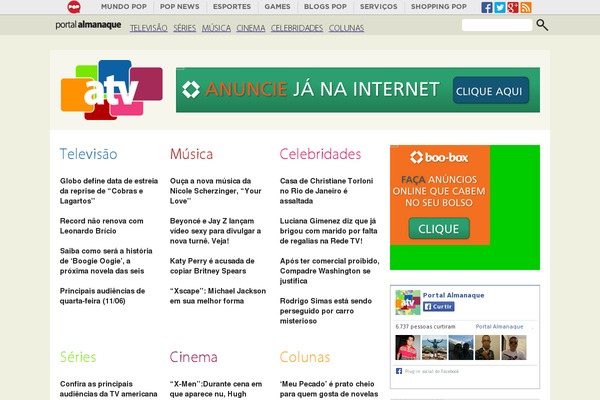Viewport: 600px width, 400px height.
Task: Click the Portal Almanaque page avatar in Facebook box
Action: tap(408, 302)
